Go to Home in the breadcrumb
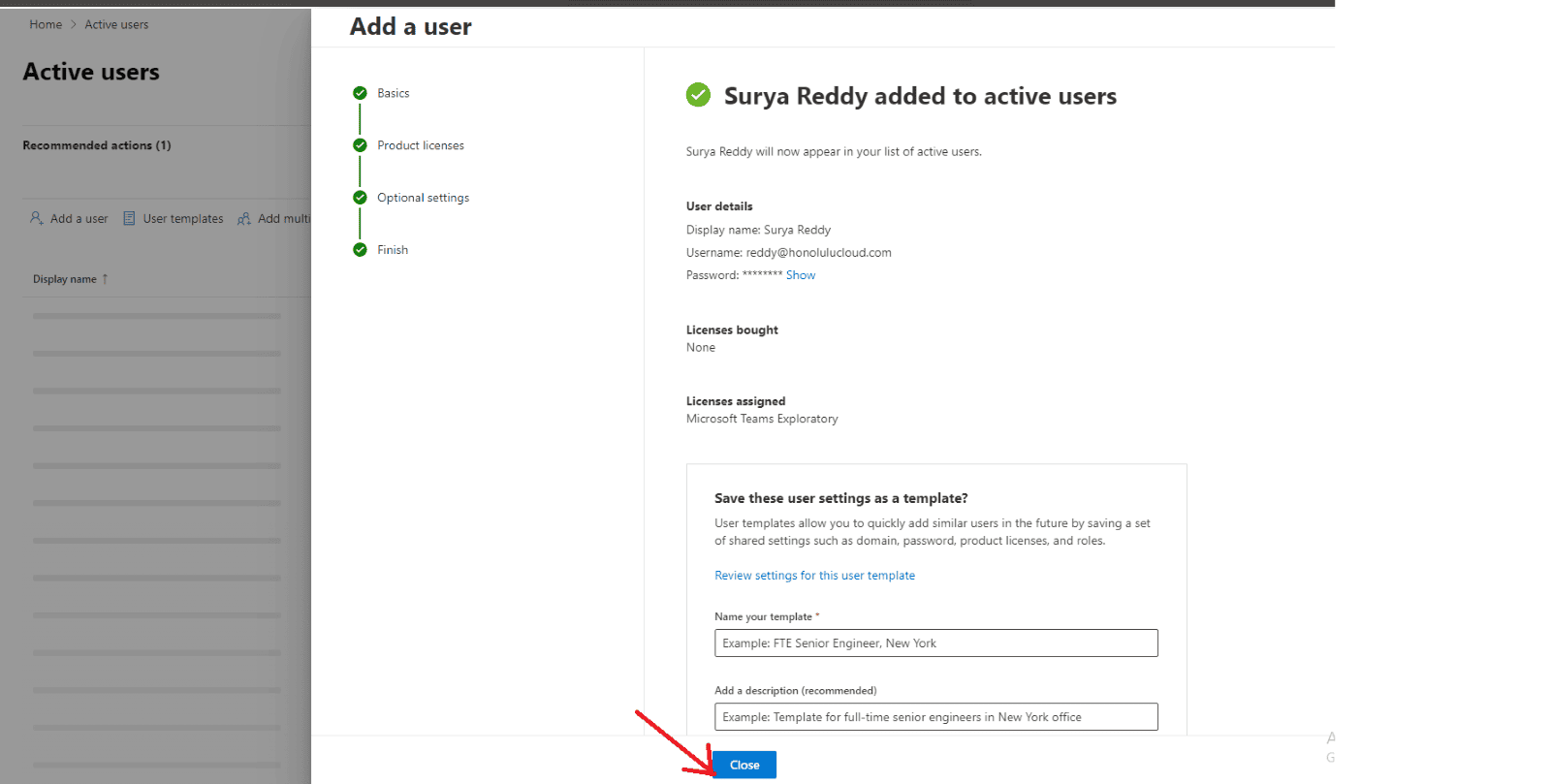1551x784 pixels. click(x=46, y=24)
